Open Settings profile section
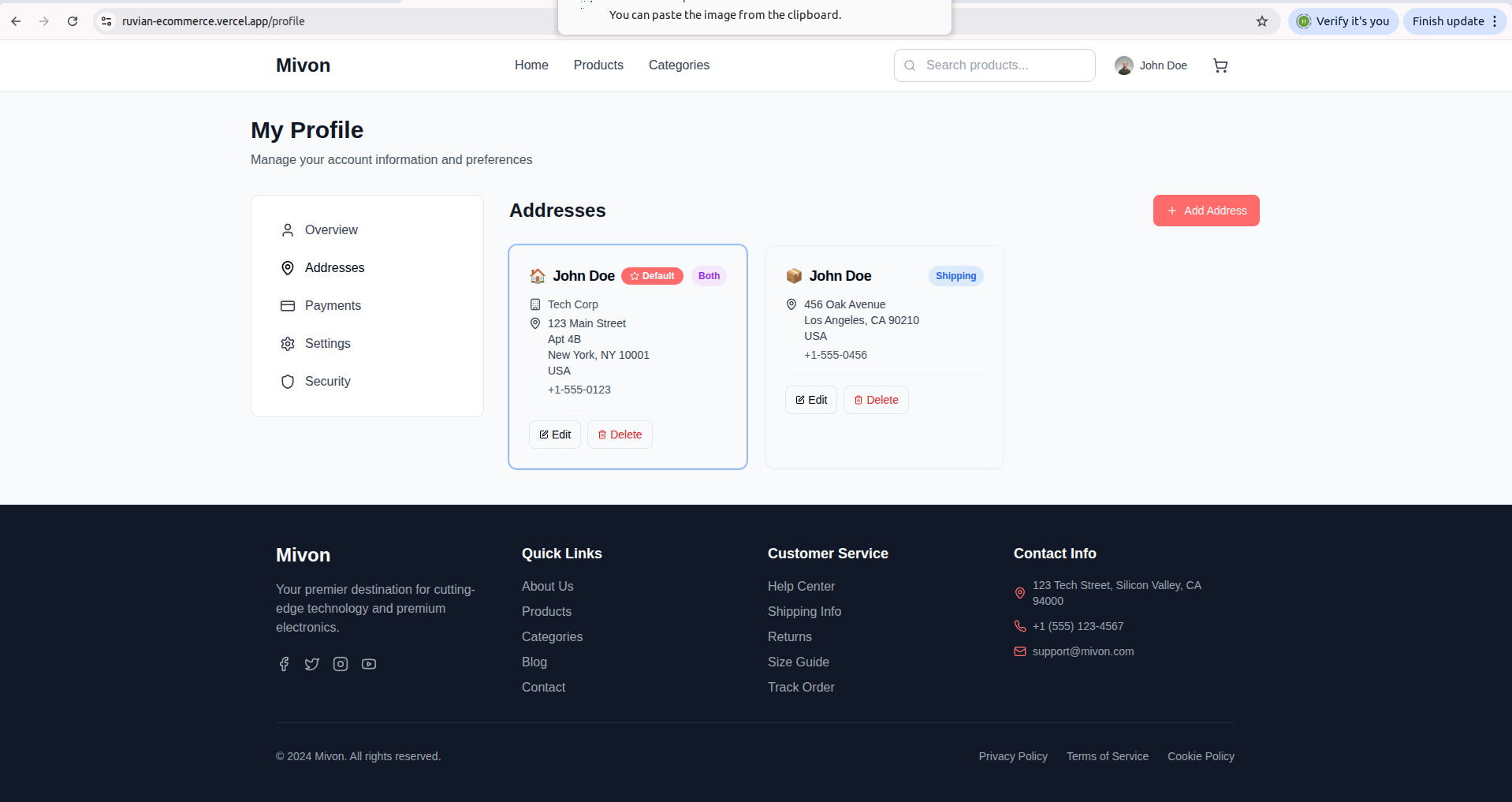This screenshot has width=1512, height=802. click(x=367, y=344)
